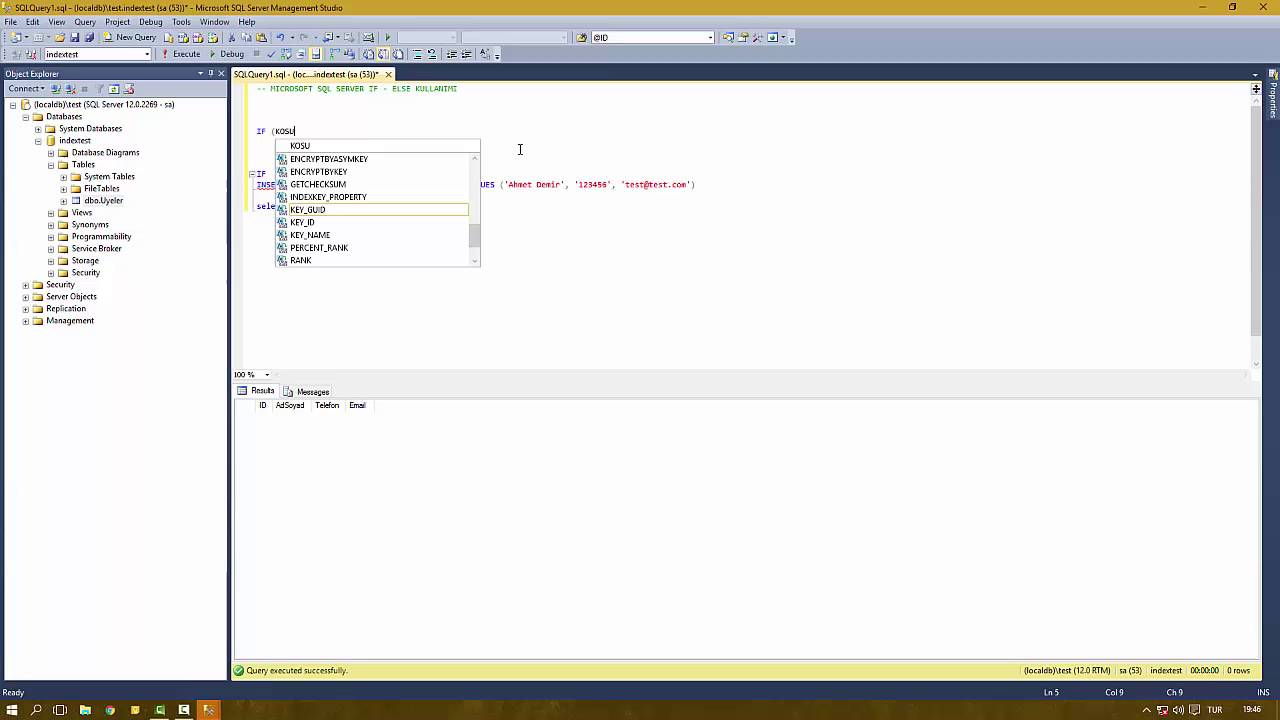Click the Paste clipboard icon
The image size is (1280, 720).
[261, 38]
